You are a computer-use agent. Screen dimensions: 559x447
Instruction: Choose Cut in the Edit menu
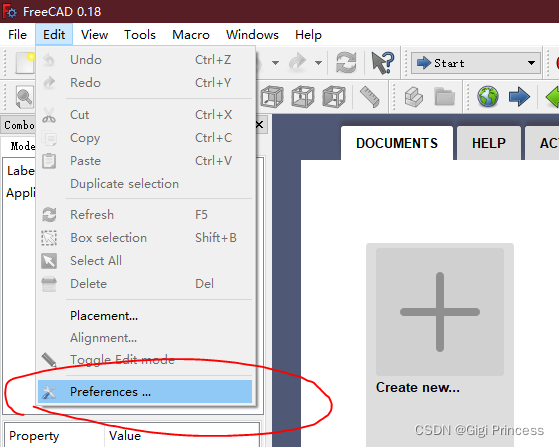145,115
